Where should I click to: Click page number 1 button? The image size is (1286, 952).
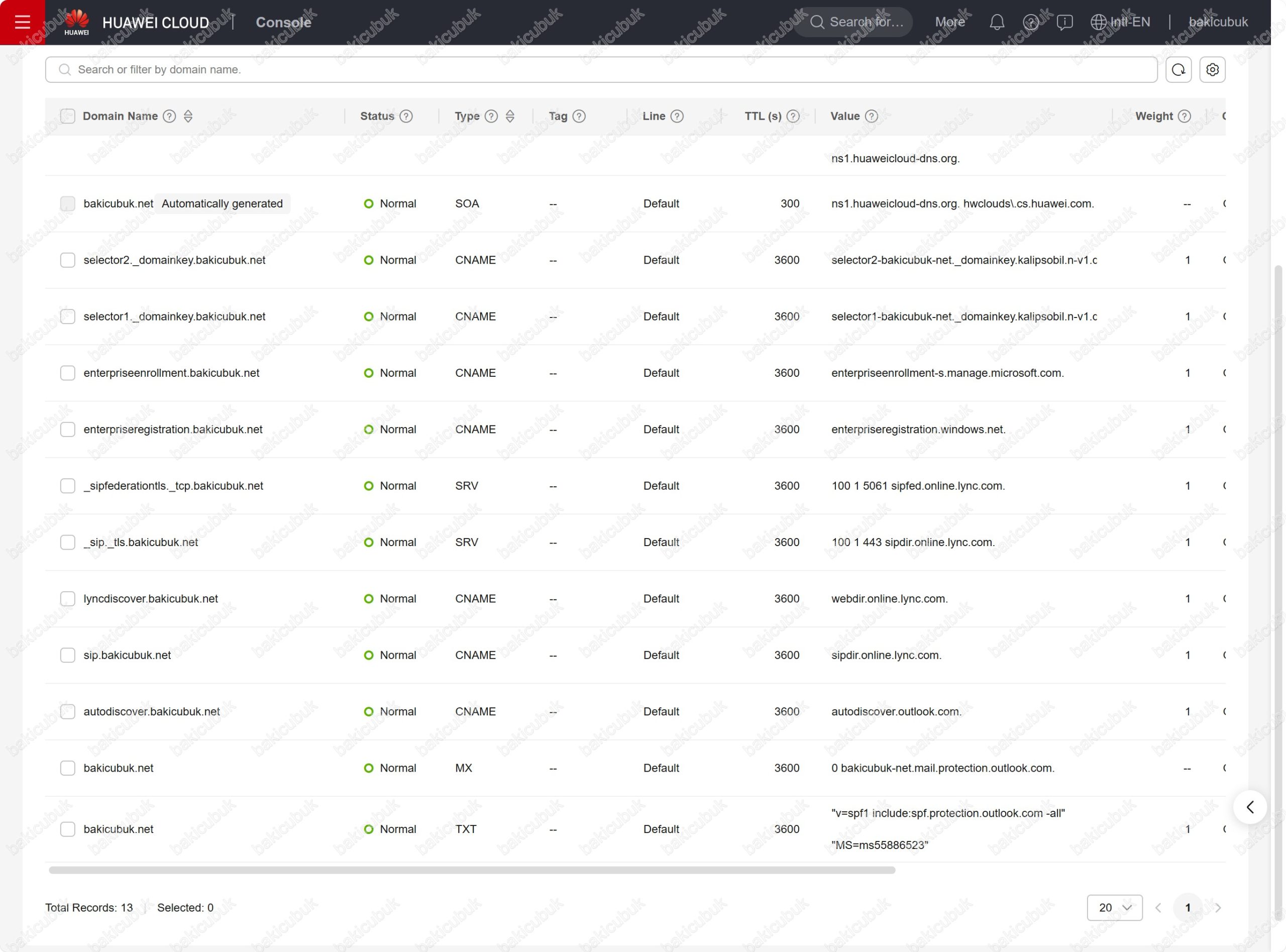click(x=1188, y=908)
